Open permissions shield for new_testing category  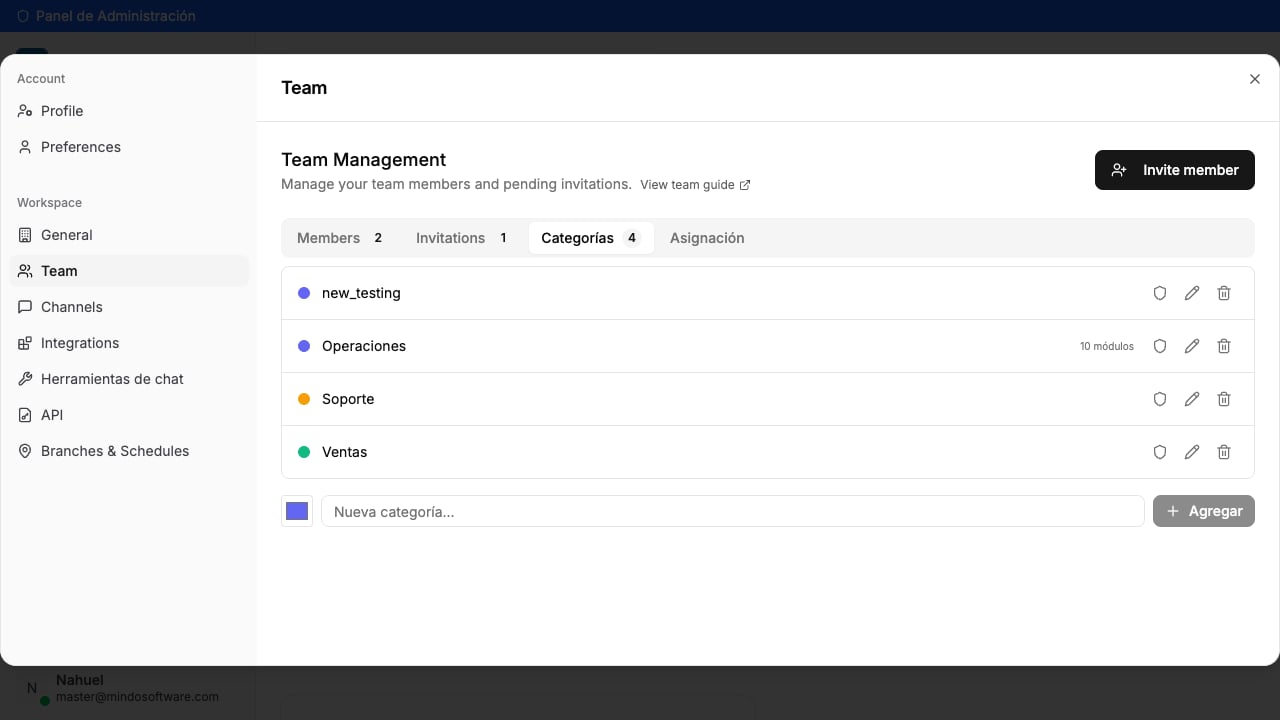coord(1160,293)
